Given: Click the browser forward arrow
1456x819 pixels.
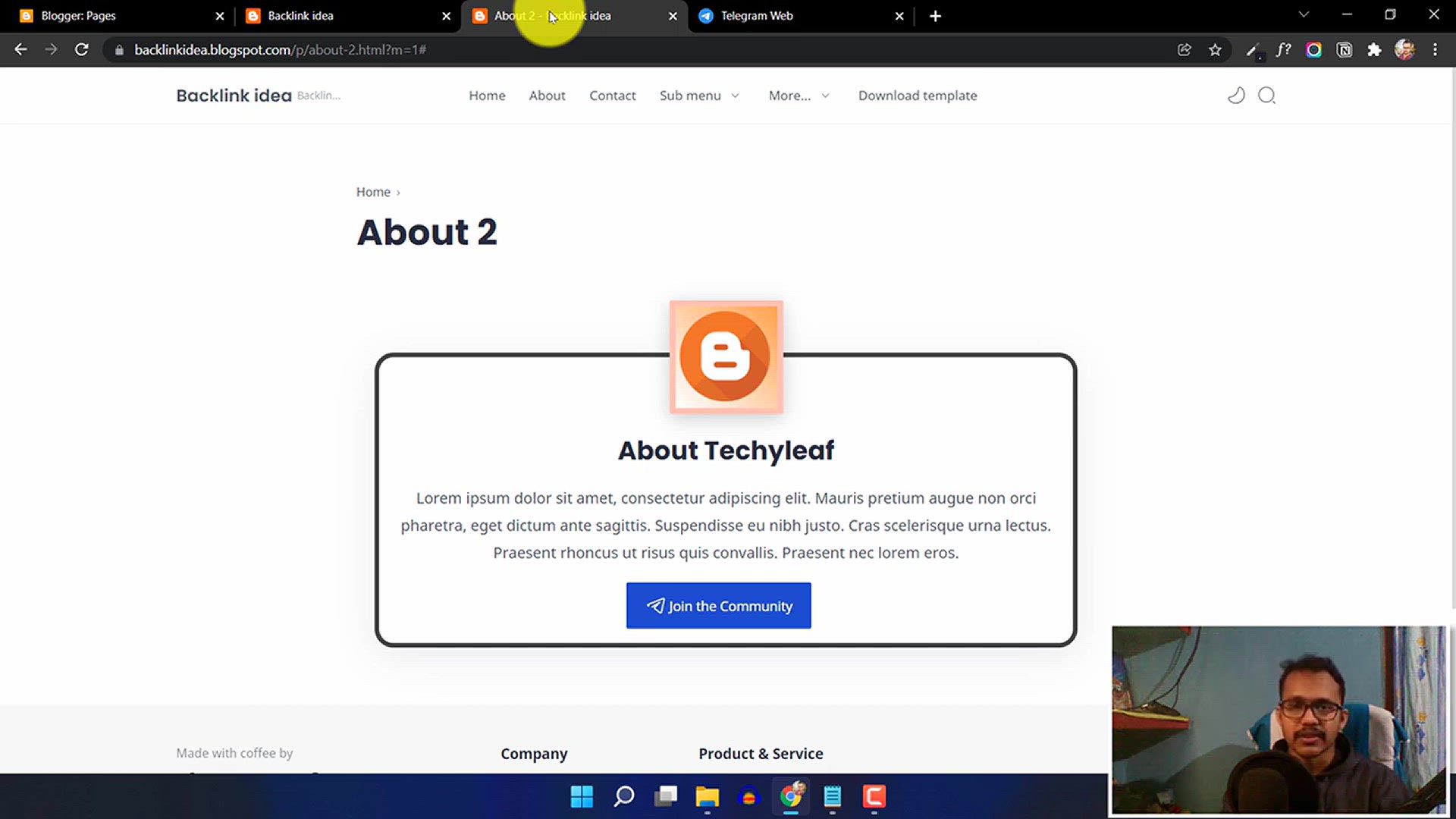Looking at the screenshot, I should point(51,50).
